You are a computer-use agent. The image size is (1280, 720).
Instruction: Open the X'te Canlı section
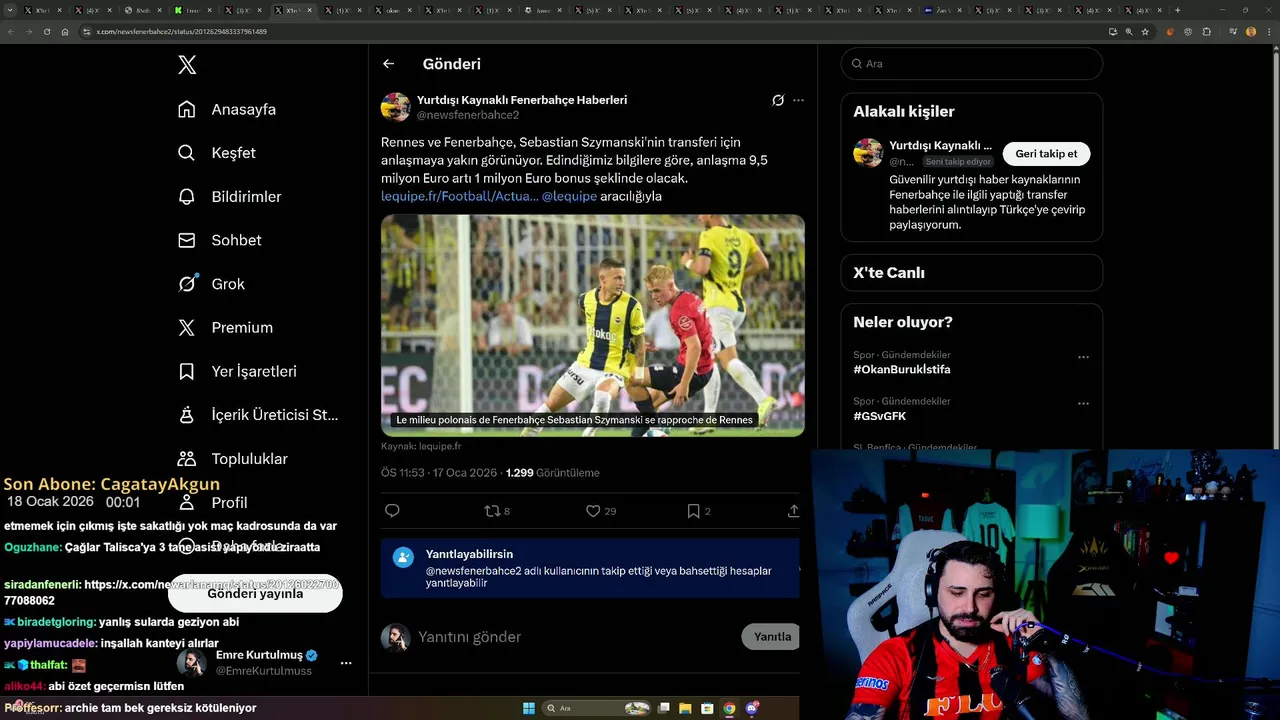[x=971, y=273]
